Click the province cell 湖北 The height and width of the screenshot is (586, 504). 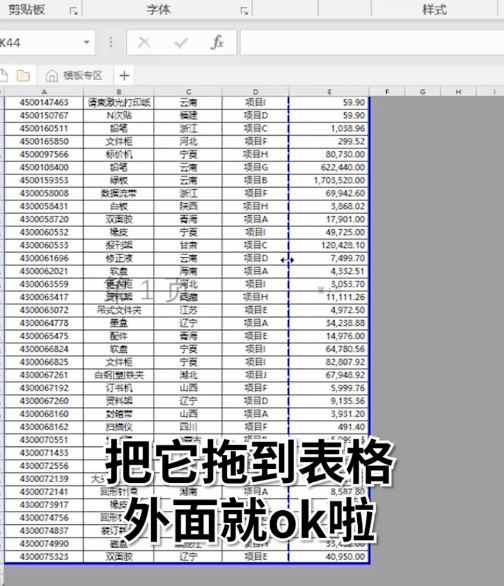point(188,375)
